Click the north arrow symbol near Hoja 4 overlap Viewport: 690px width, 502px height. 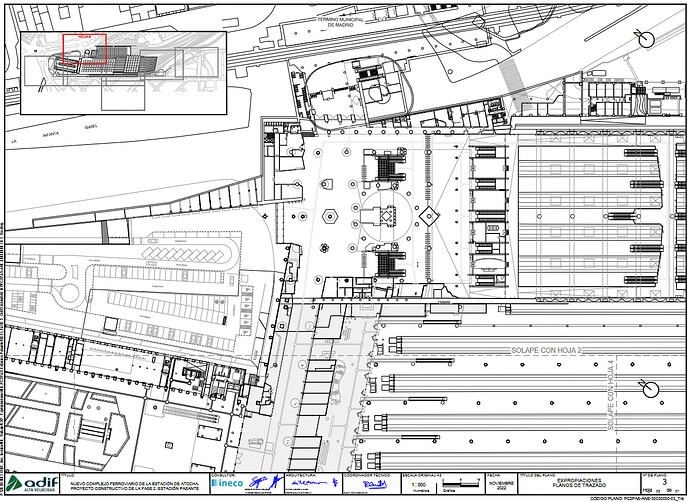tap(648, 388)
